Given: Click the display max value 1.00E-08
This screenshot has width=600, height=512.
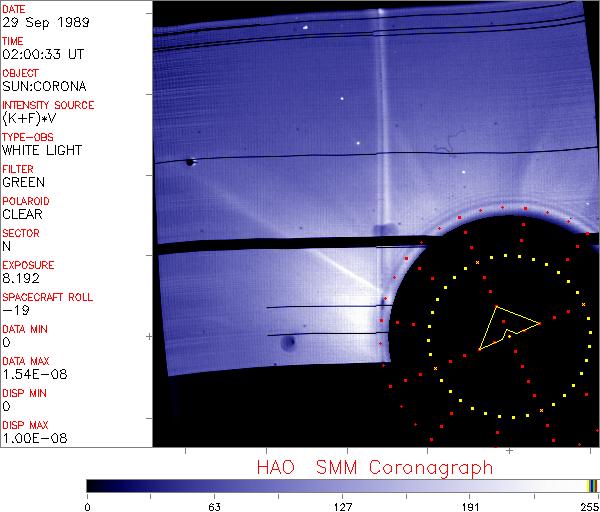Looking at the screenshot, I should tap(31, 438).
